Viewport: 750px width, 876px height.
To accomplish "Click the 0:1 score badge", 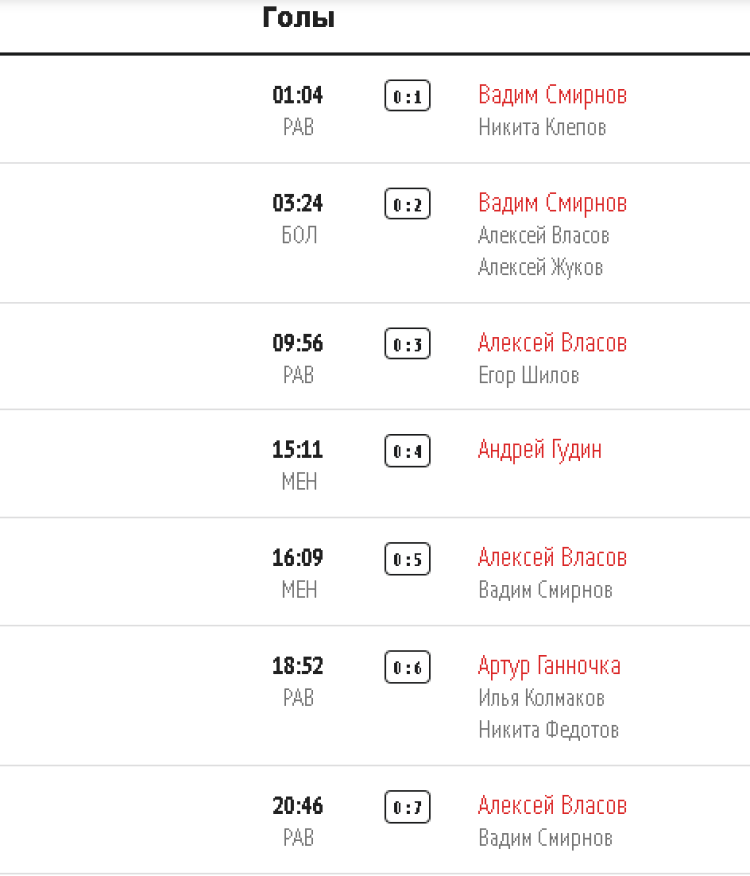I will coord(407,96).
